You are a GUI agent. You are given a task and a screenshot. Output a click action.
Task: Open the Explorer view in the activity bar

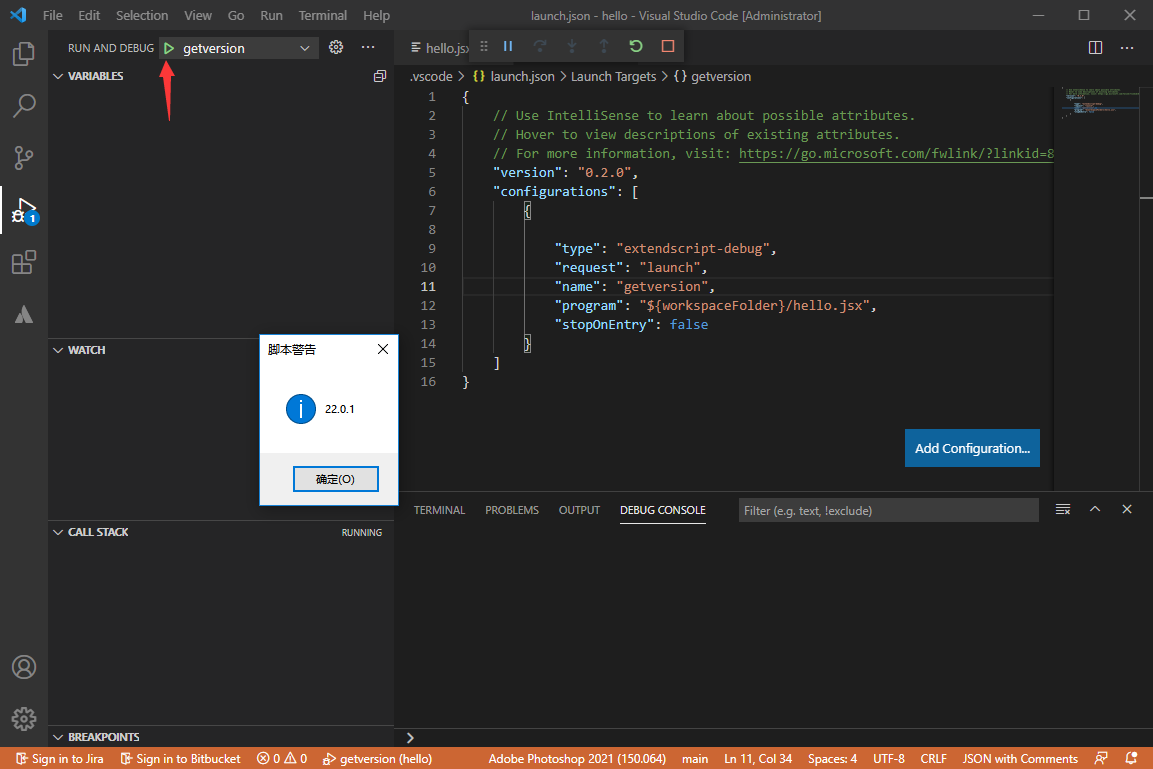pos(23,54)
